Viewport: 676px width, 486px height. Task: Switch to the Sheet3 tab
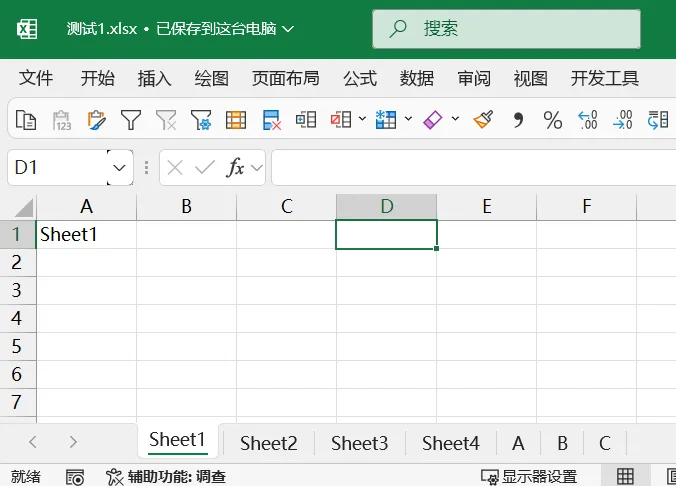tap(360, 443)
